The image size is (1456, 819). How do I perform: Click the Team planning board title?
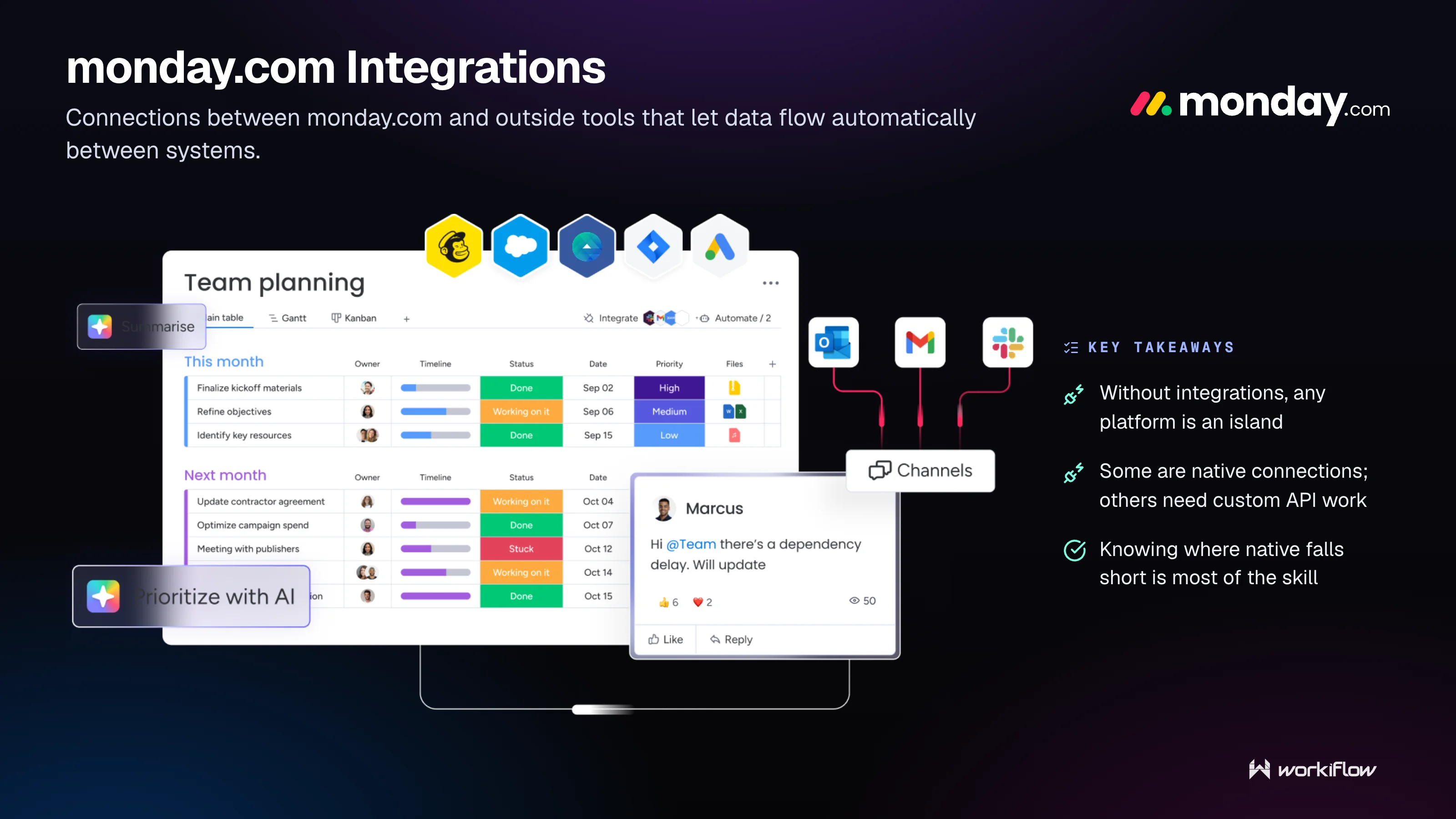coord(274,283)
